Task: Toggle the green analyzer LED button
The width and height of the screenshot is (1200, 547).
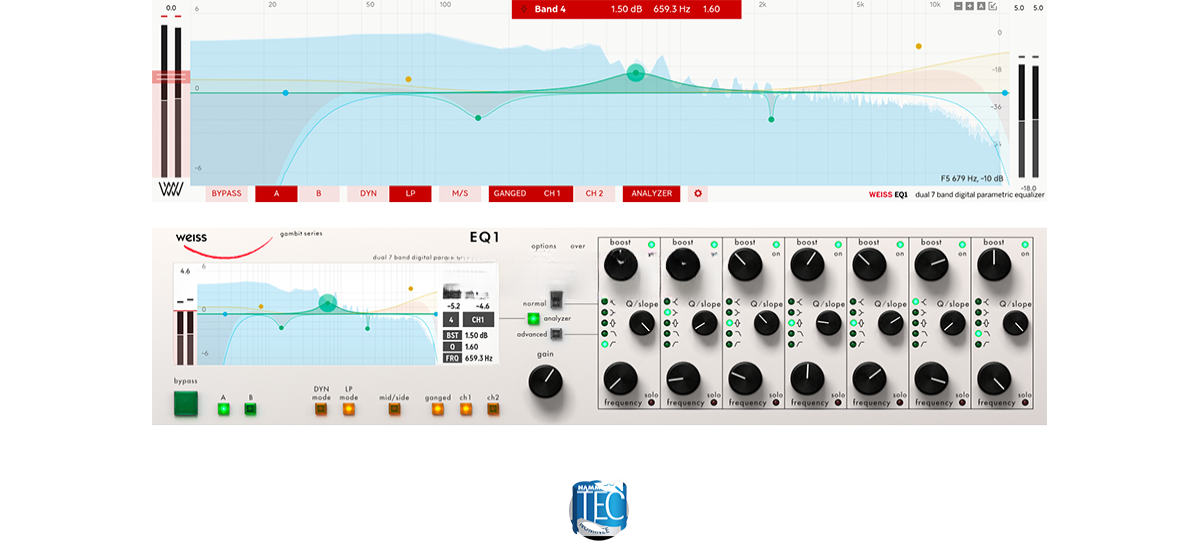Action: pos(533,318)
